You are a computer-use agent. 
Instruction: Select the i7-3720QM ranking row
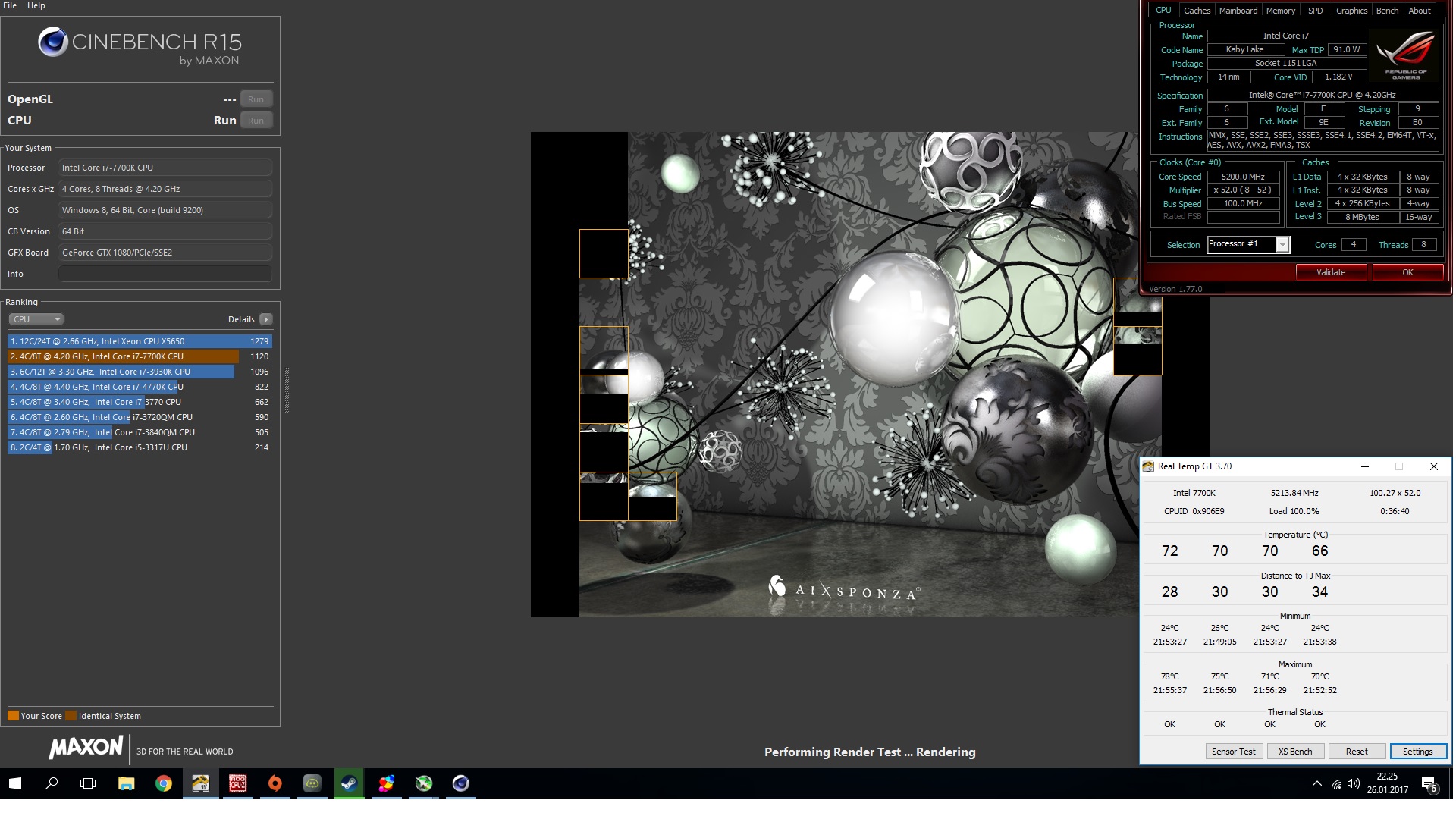coord(140,417)
